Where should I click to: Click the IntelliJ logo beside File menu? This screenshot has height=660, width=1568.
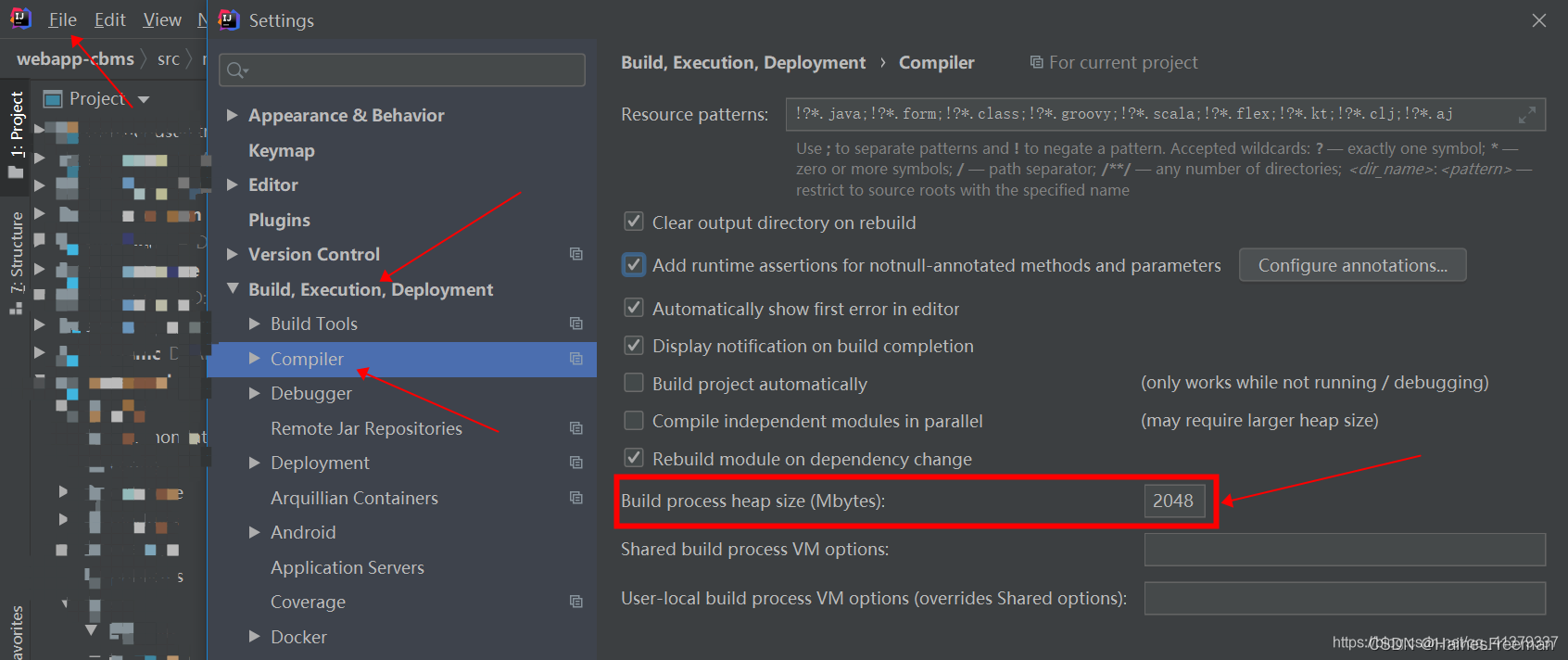click(x=20, y=19)
